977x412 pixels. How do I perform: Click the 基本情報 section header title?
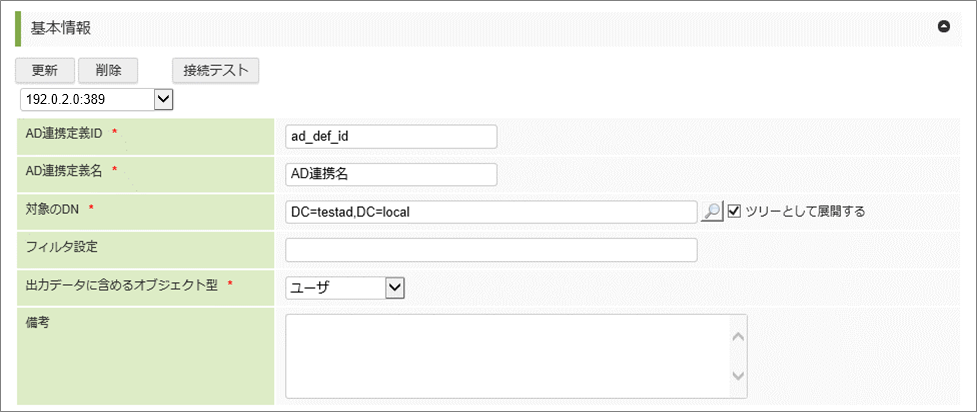[x=61, y=27]
